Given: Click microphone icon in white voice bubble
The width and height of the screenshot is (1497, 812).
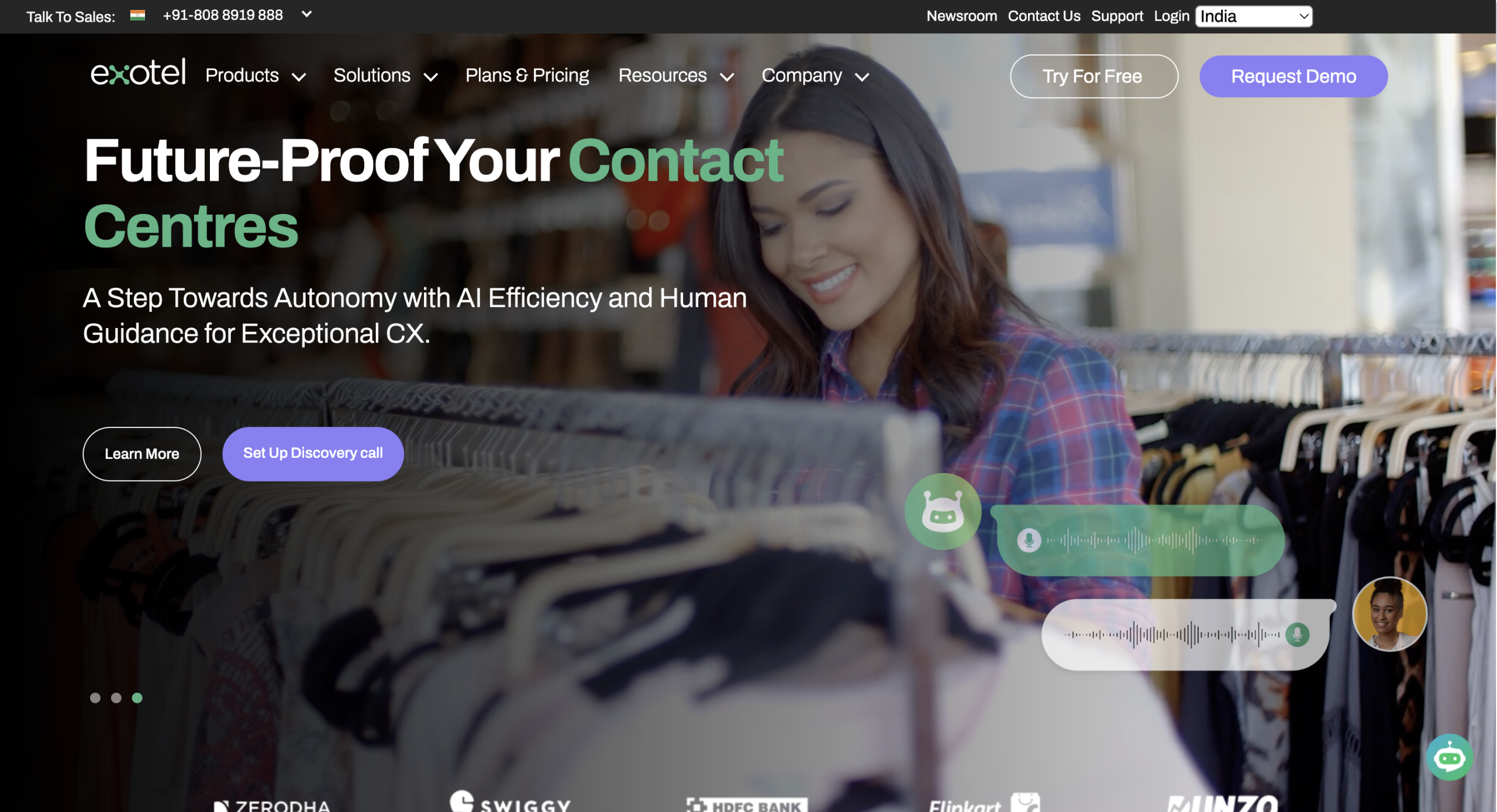Looking at the screenshot, I should 1297,634.
